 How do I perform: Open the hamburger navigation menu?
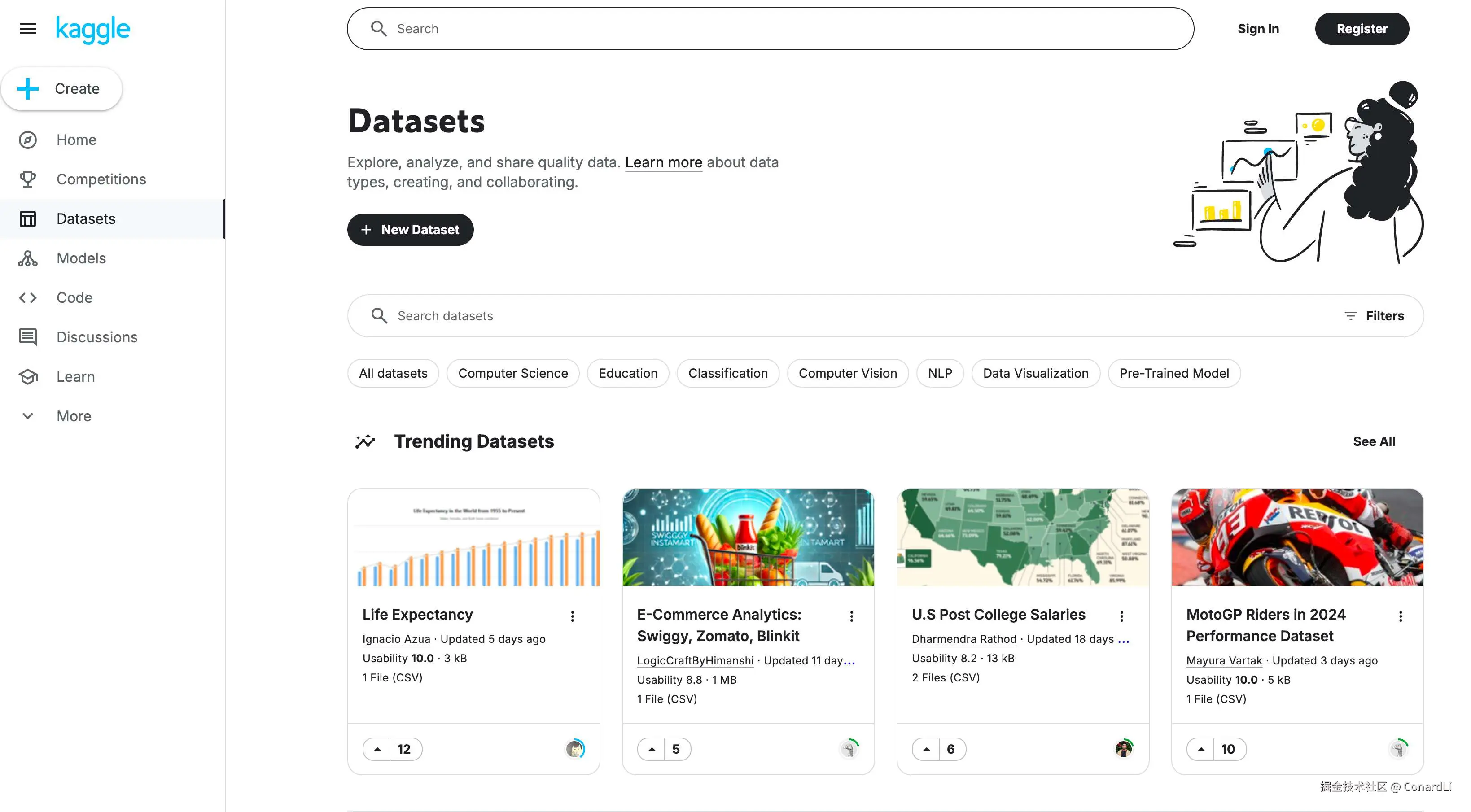[x=27, y=29]
